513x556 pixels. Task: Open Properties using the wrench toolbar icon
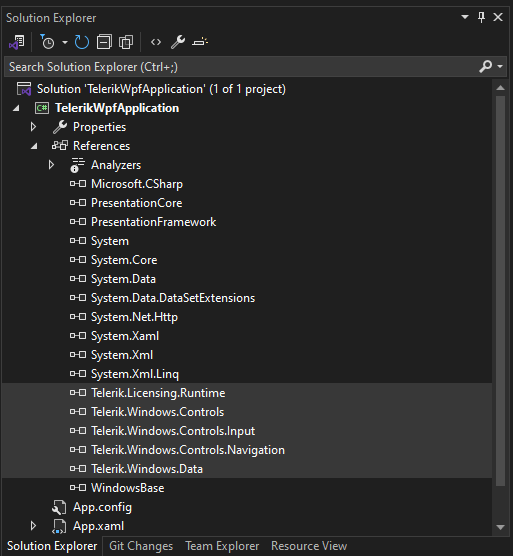tap(178, 42)
